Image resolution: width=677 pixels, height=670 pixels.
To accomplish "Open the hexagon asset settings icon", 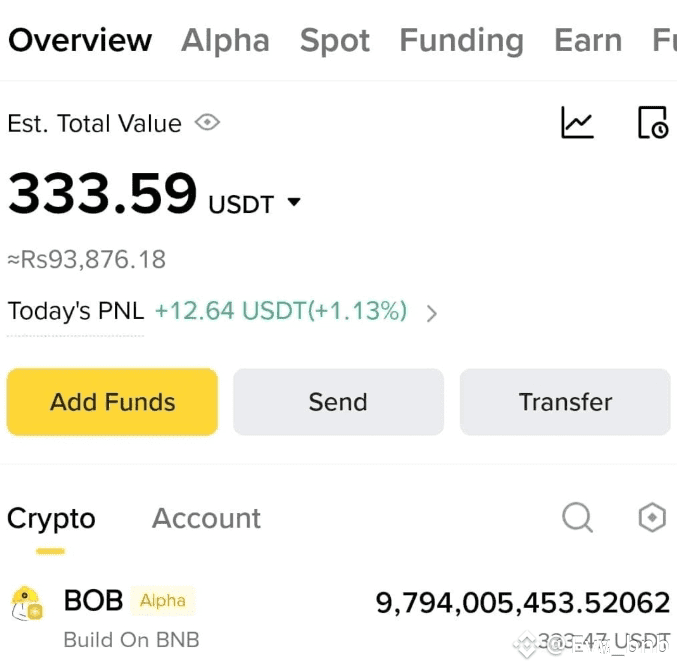I will click(652, 517).
